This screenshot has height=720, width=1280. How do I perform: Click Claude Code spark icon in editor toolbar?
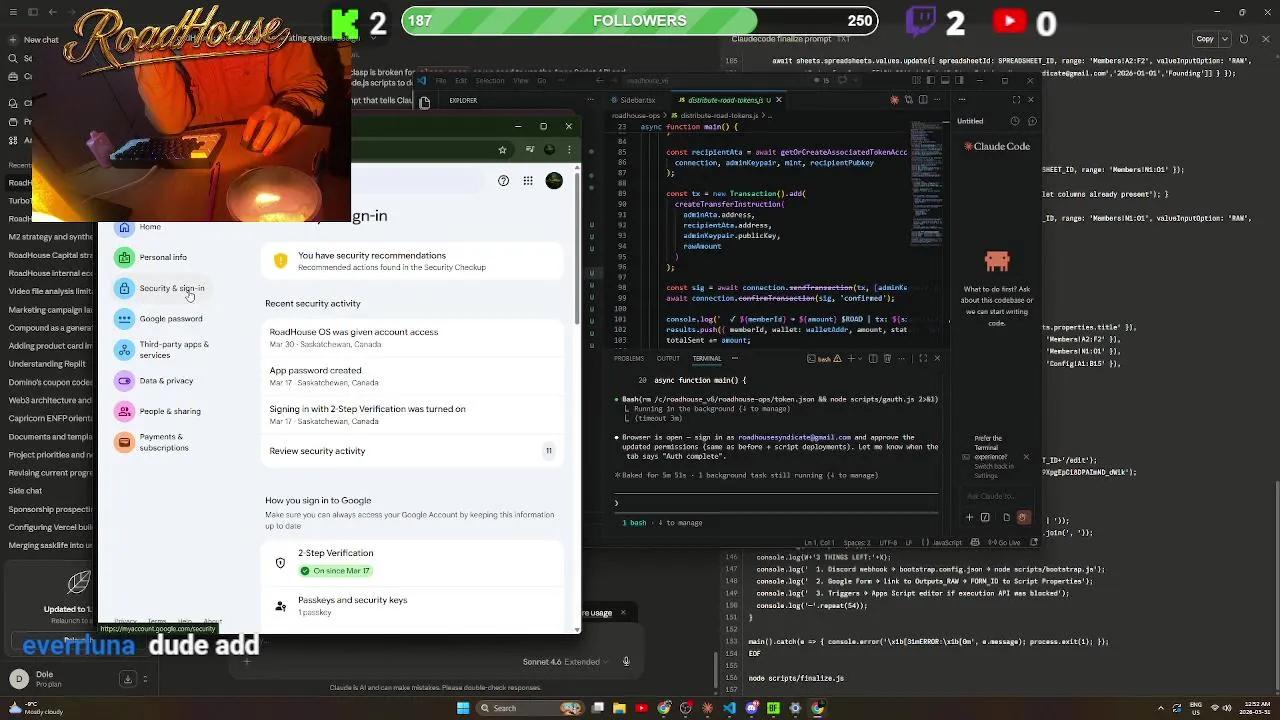(x=895, y=100)
